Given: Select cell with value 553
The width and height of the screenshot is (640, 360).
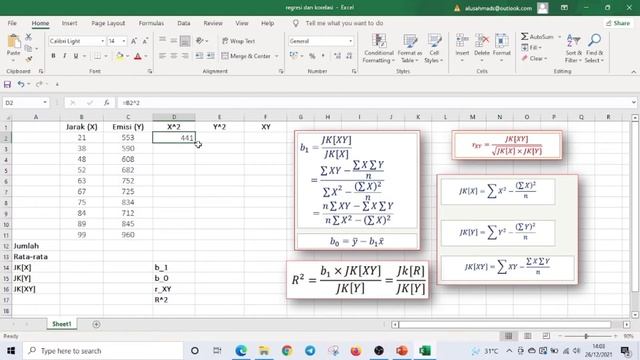Looking at the screenshot, I should pyautogui.click(x=128, y=138).
